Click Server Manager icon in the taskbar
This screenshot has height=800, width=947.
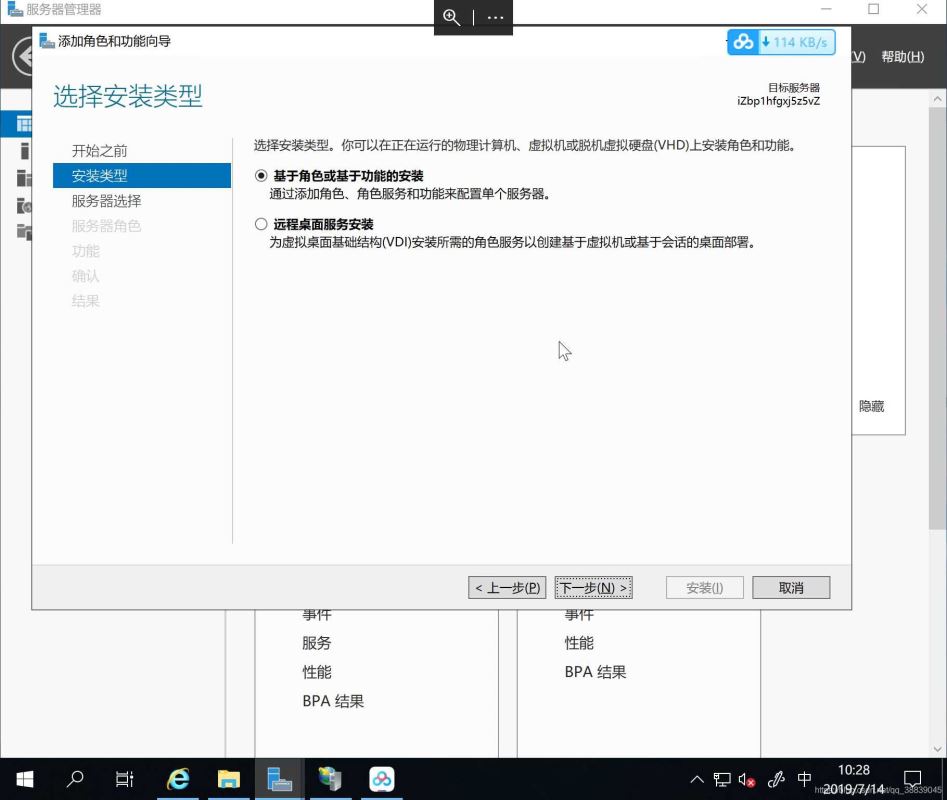point(279,779)
